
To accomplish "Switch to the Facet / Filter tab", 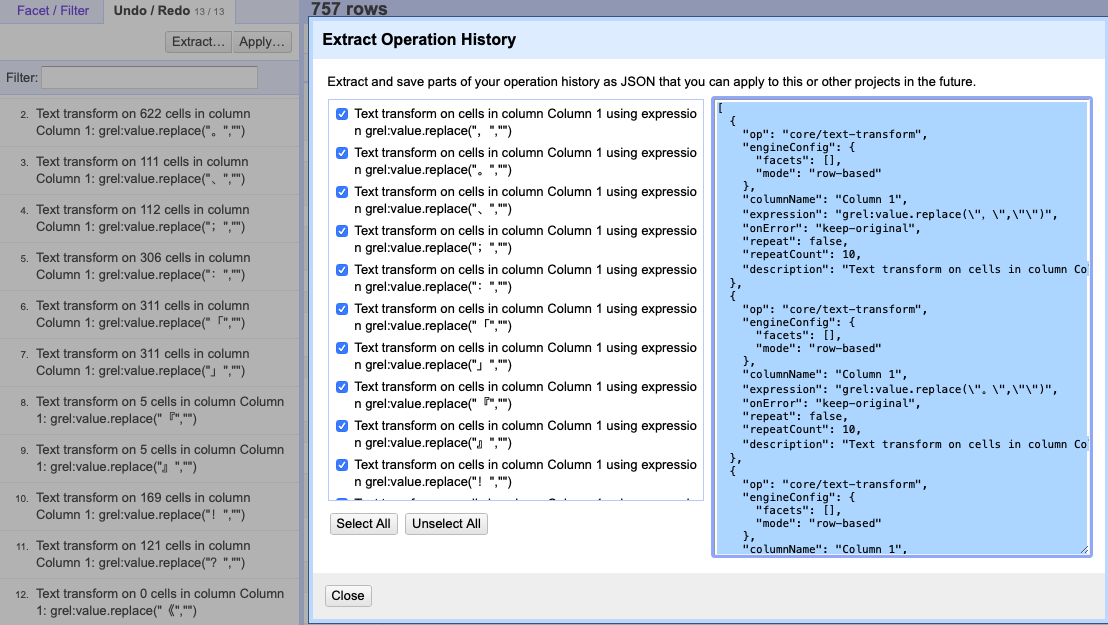I will click(x=53, y=12).
